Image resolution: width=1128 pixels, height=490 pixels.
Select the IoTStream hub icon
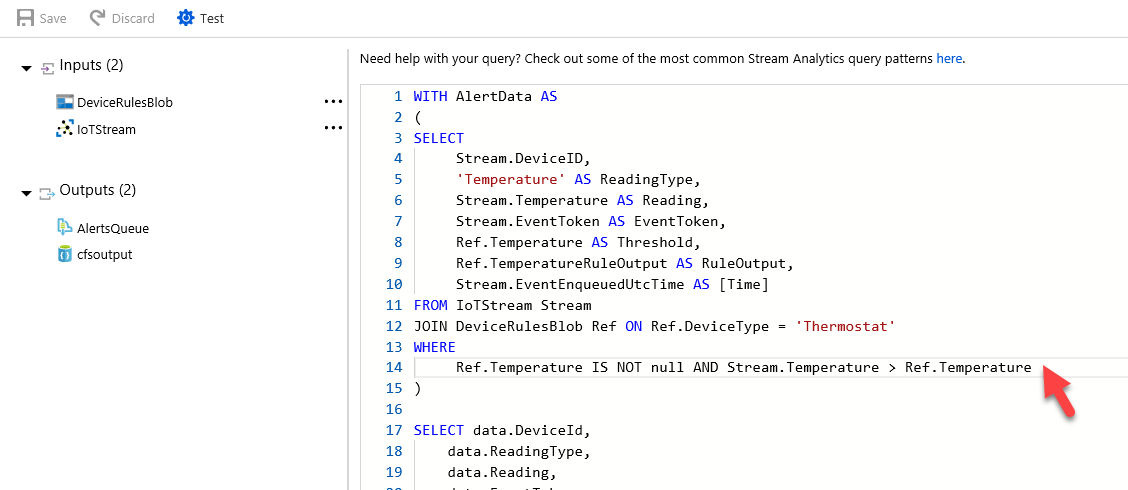click(65, 130)
